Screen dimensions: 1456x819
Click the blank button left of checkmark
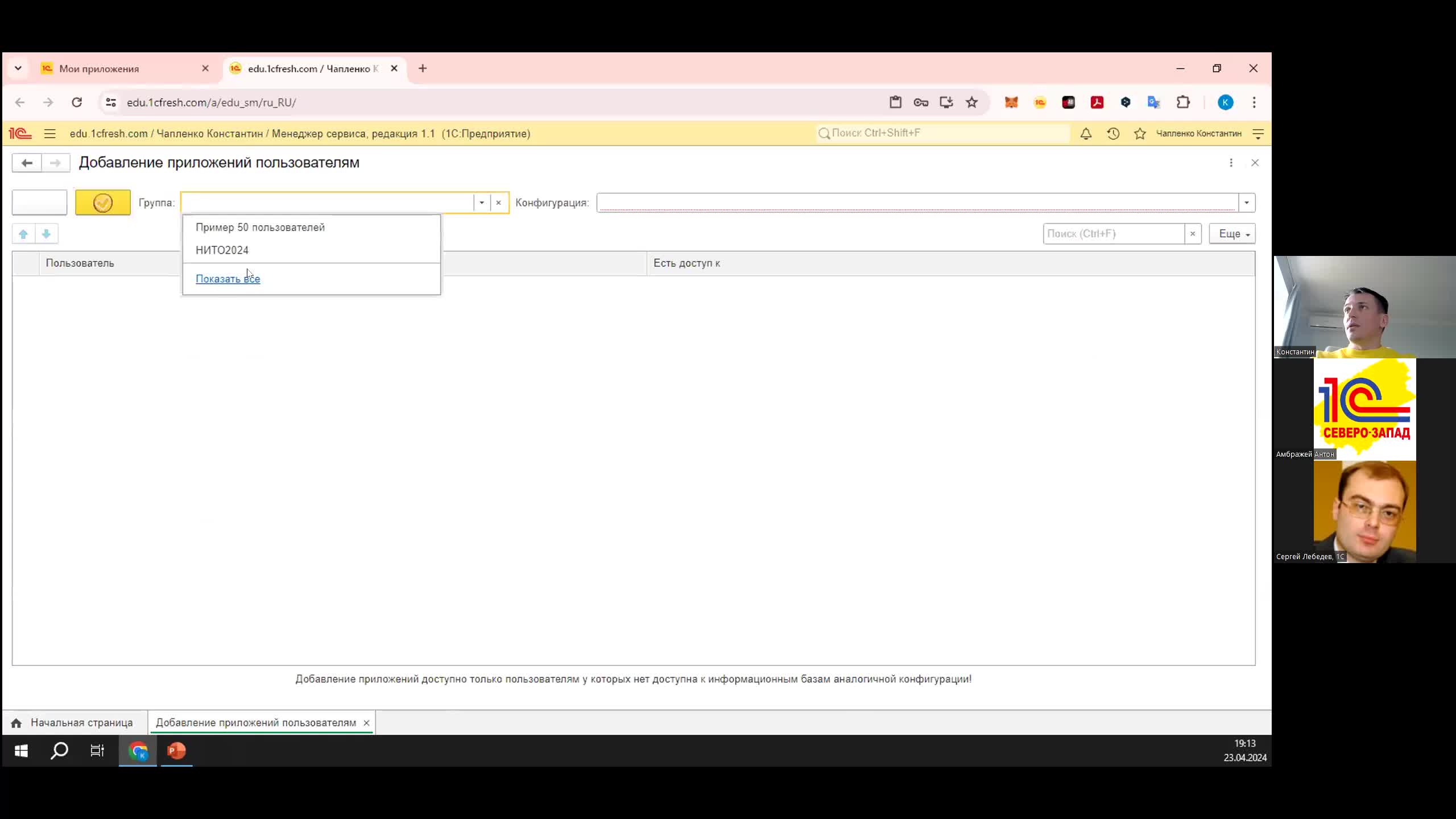tap(39, 202)
